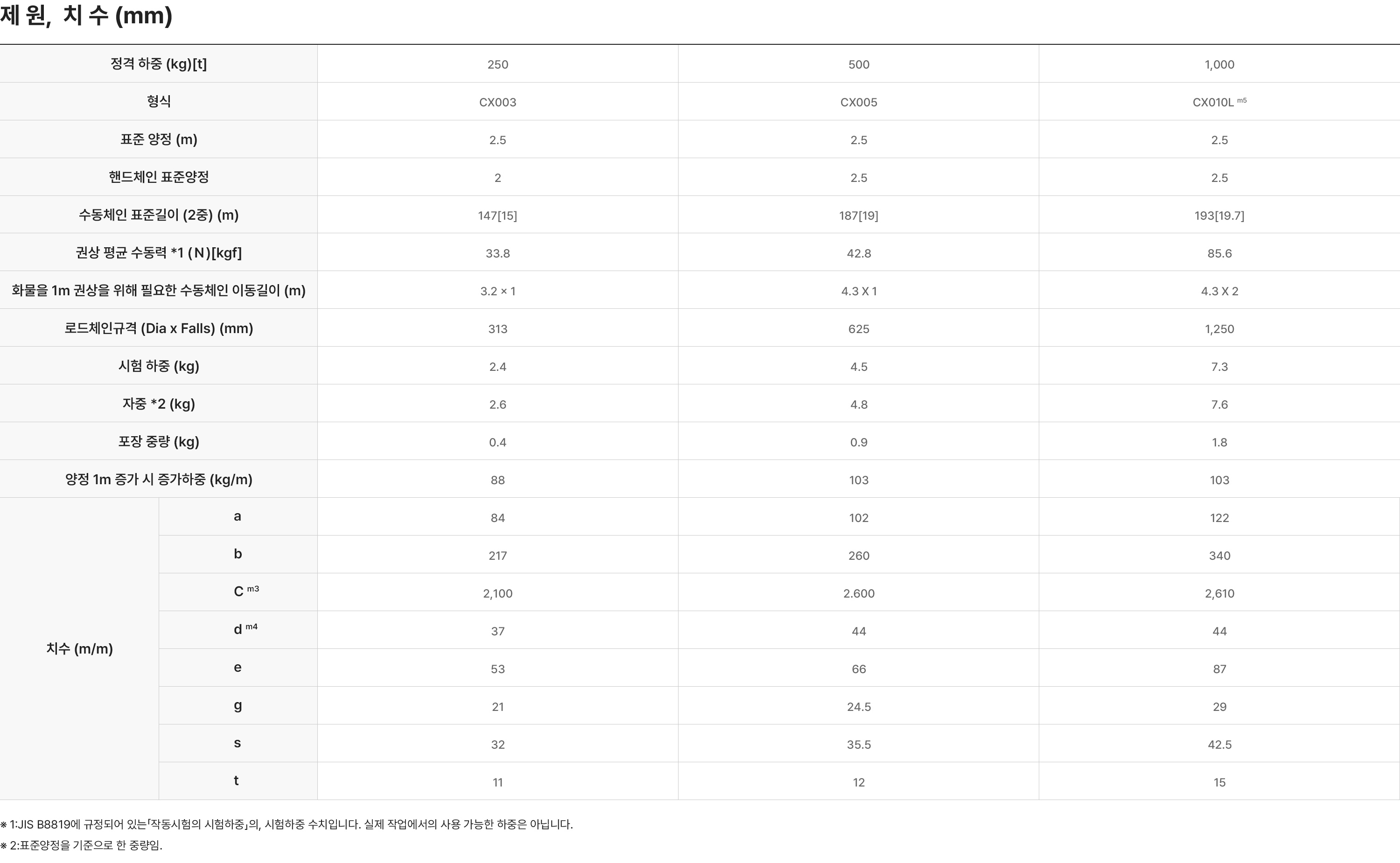Click the 형식 row header
Image resolution: width=1400 pixels, height=863 pixels.
coord(158,102)
